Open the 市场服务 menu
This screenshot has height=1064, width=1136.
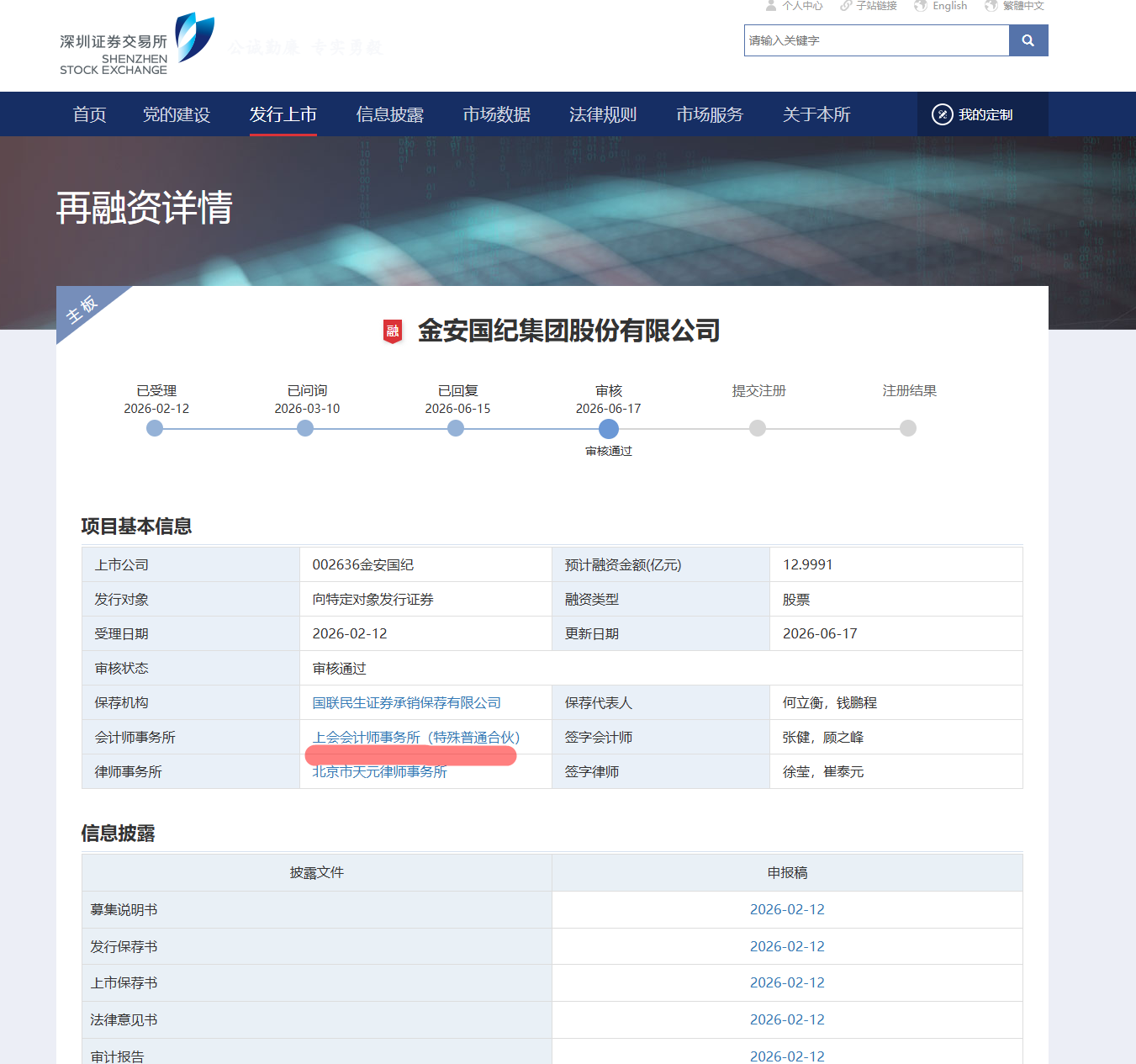710,114
